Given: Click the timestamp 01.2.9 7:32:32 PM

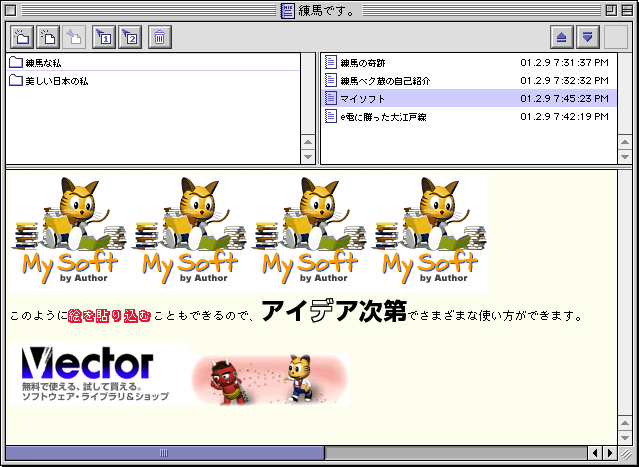Looking at the screenshot, I should 564,81.
